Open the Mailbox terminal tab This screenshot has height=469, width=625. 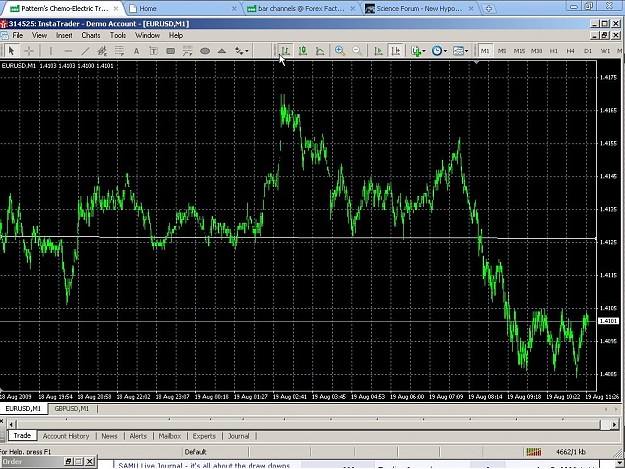[170, 436]
